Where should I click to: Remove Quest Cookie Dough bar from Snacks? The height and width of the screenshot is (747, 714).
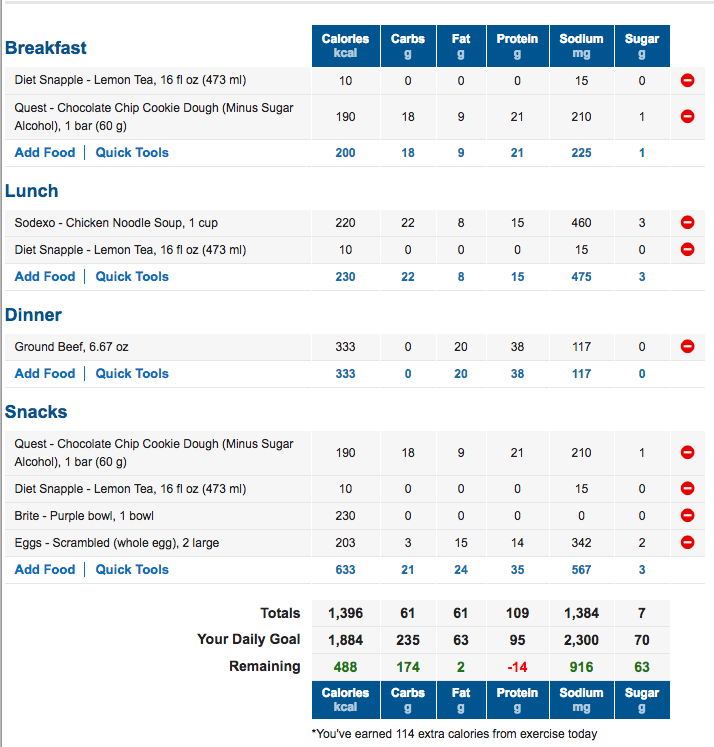[687, 452]
